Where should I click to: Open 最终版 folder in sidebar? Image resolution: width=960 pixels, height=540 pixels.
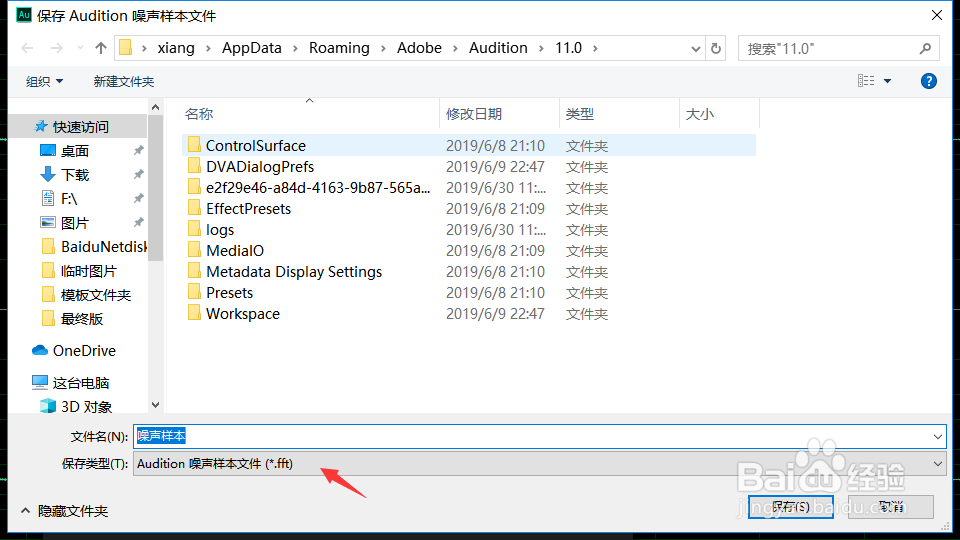point(81,319)
